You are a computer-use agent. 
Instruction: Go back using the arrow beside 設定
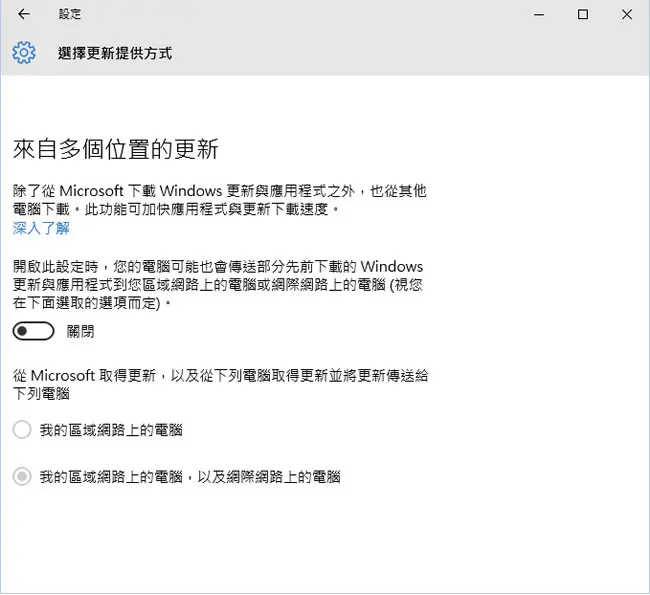pyautogui.click(x=24, y=14)
